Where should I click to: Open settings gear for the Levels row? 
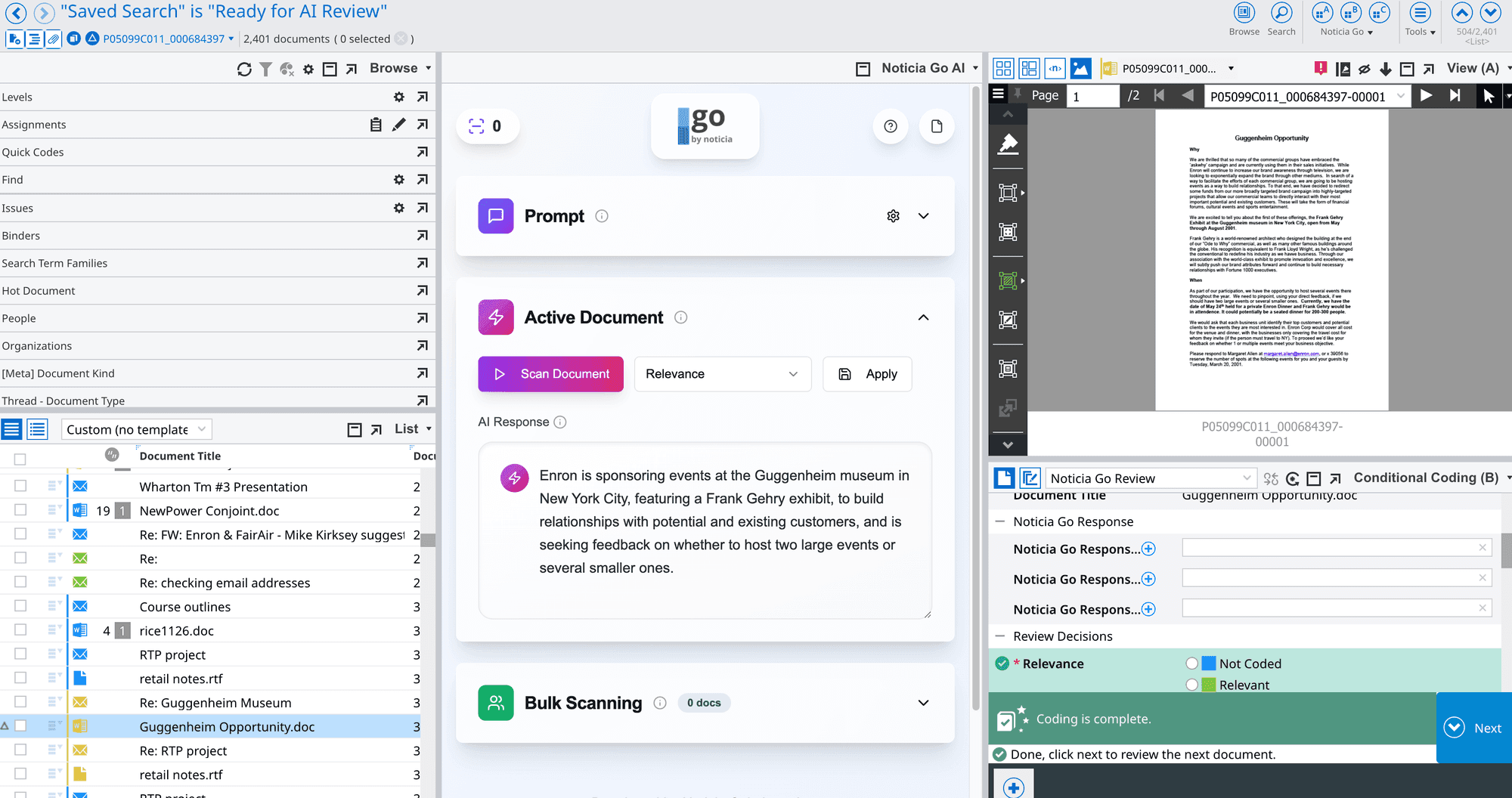coord(399,97)
